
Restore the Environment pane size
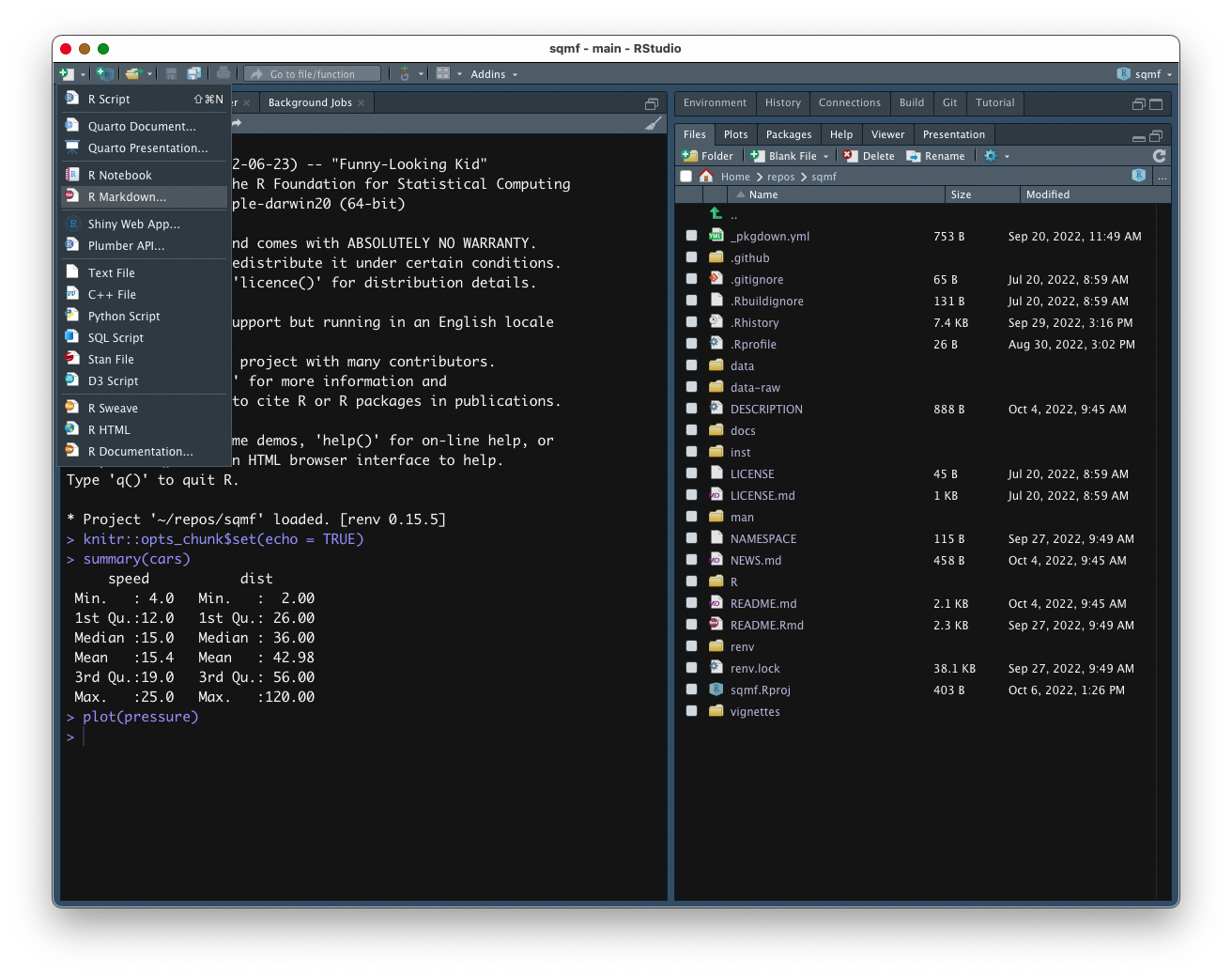click(x=1139, y=103)
